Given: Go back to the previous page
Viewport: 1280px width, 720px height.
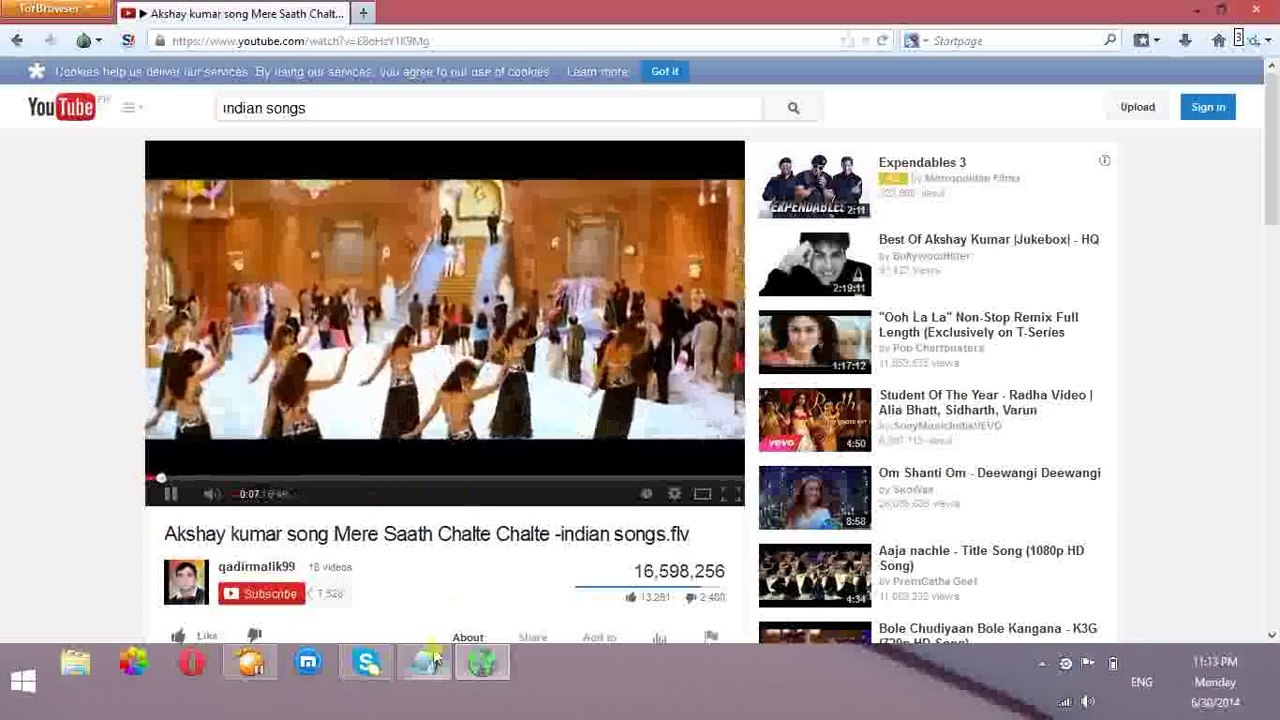Looking at the screenshot, I should coord(17,40).
